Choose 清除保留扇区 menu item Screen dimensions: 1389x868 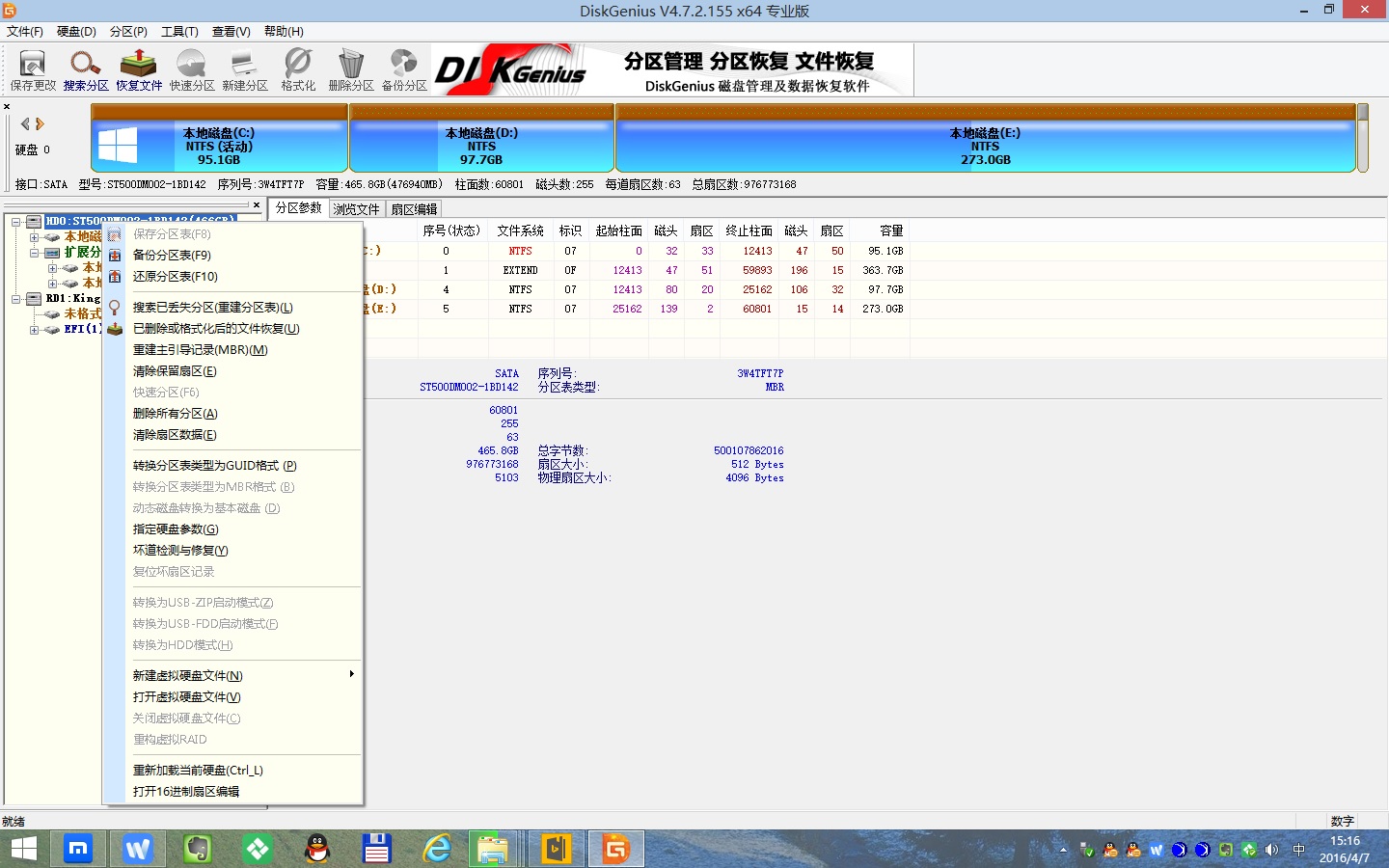pos(233,371)
